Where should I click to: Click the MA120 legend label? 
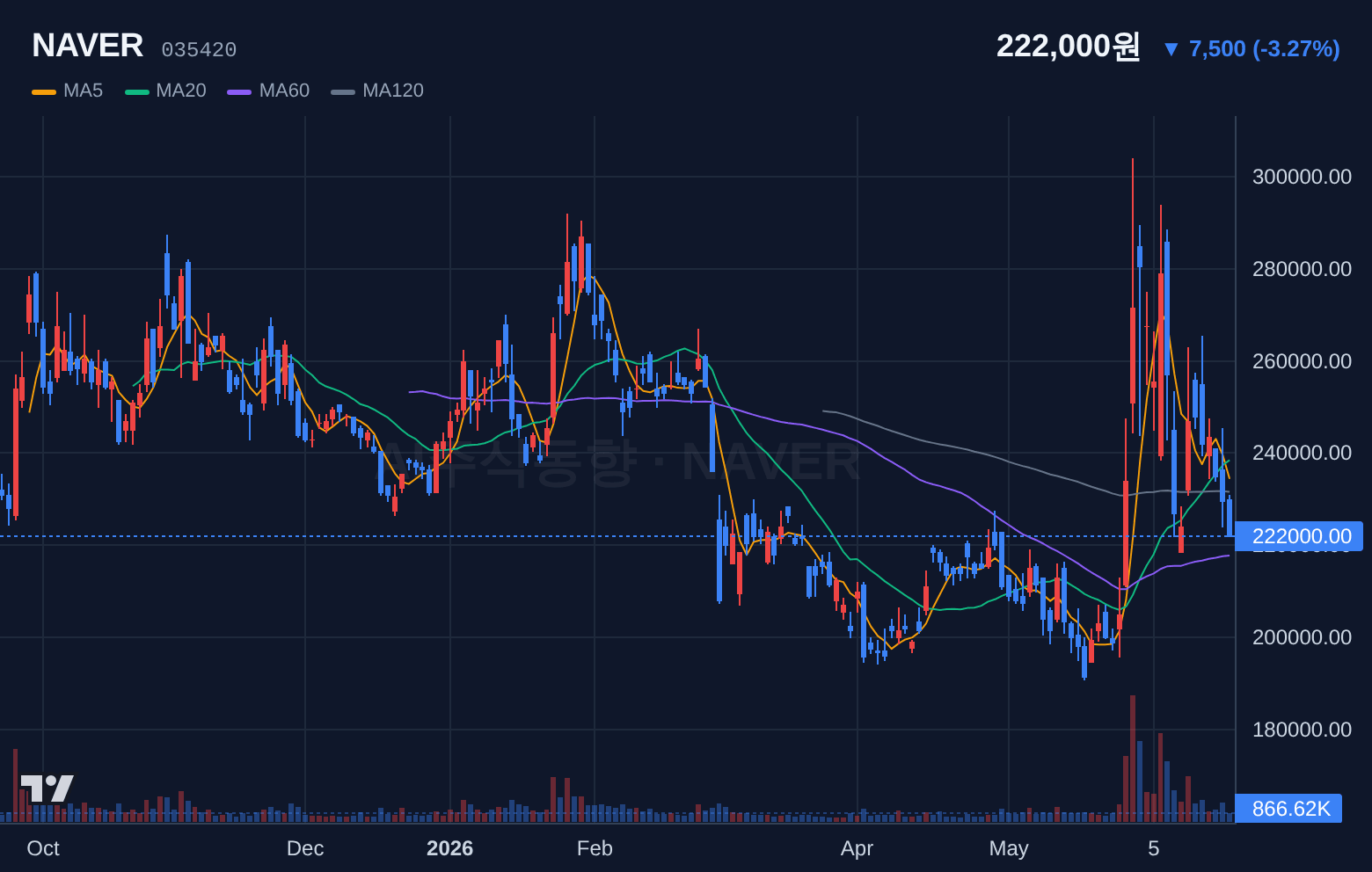(x=393, y=91)
